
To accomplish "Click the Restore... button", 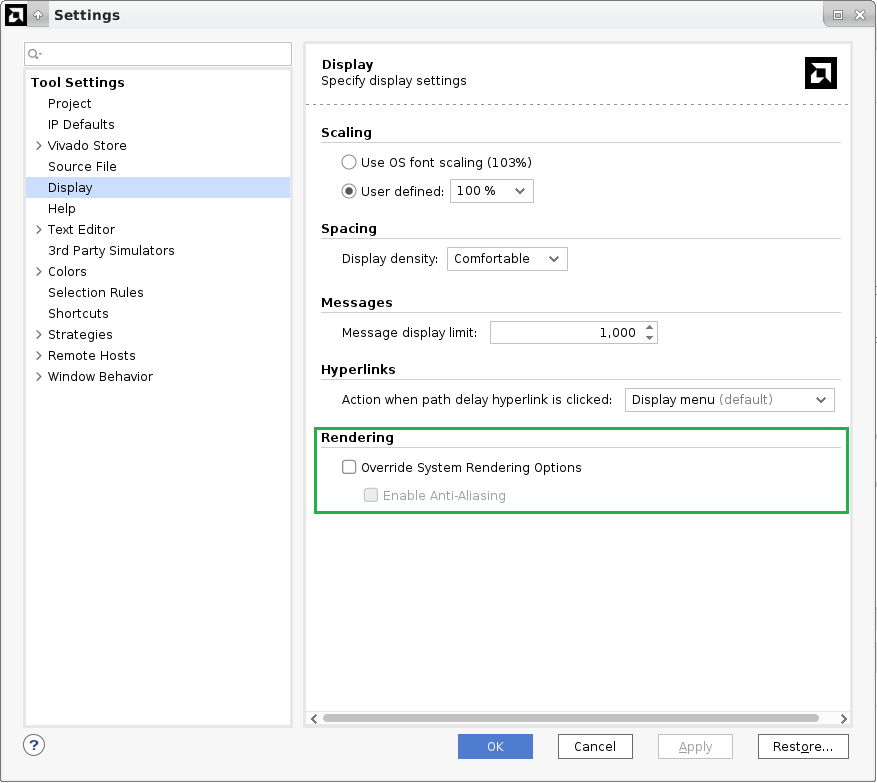I will point(803,747).
